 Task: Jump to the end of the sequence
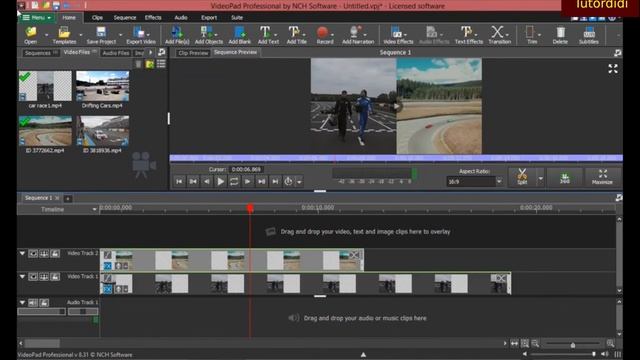276,181
